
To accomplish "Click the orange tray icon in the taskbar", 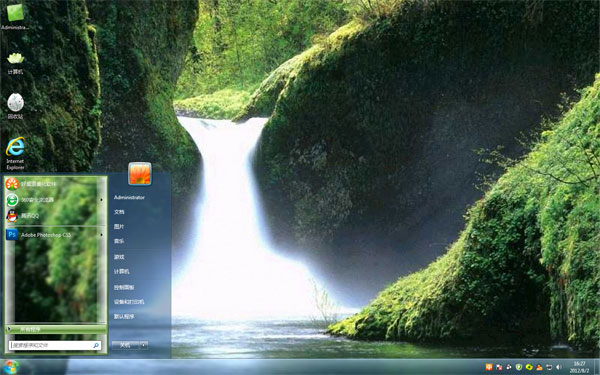I will pyautogui.click(x=489, y=367).
